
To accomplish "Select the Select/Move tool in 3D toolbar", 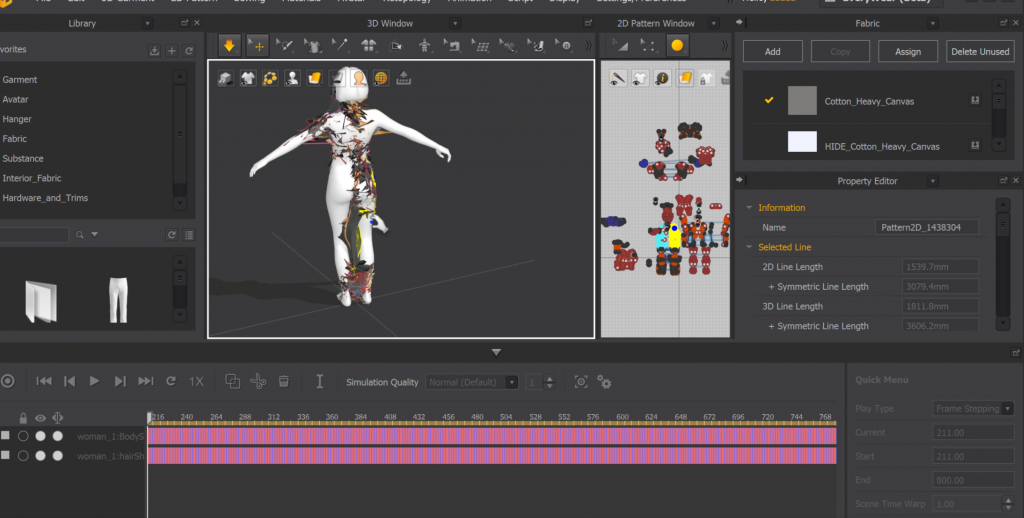I will (x=257, y=45).
